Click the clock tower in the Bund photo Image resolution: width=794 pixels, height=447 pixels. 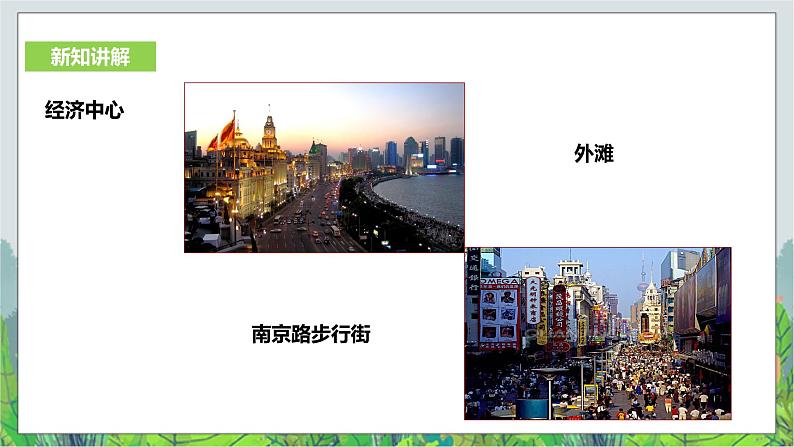tap(269, 132)
